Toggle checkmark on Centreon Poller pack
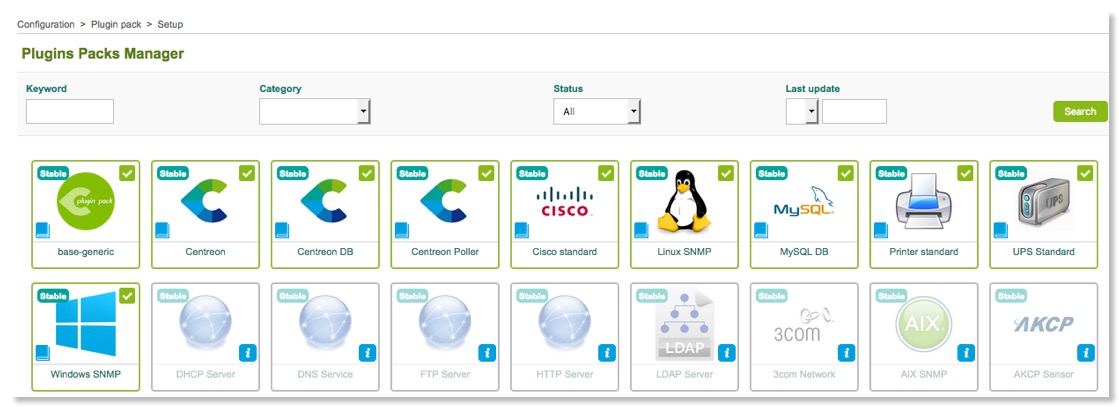Viewport: 1119px width, 407px height. coord(486,173)
